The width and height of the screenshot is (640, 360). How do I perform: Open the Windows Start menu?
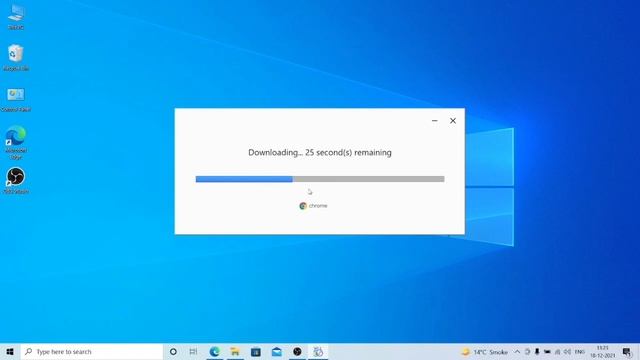(10, 351)
